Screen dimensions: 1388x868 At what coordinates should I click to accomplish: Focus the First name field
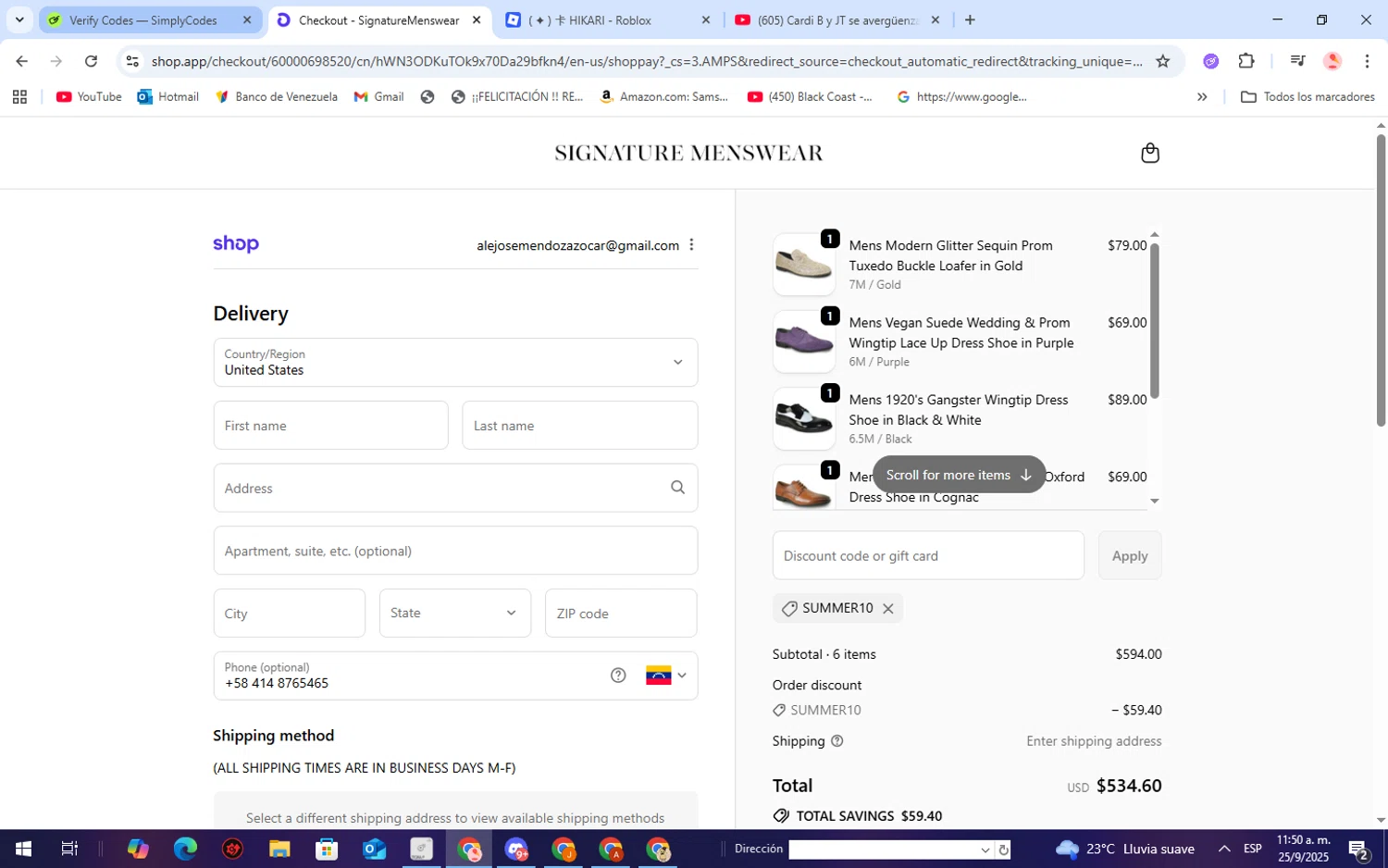click(330, 426)
